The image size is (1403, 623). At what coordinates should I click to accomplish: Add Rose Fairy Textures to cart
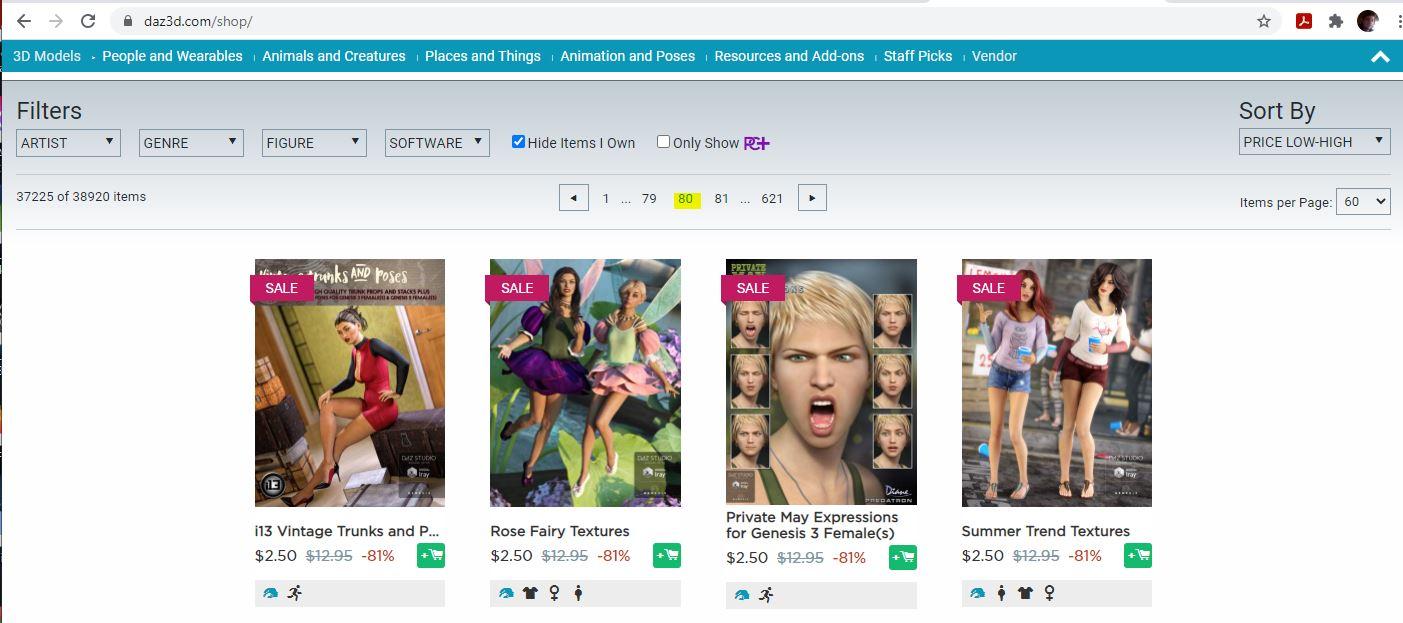[x=667, y=555]
